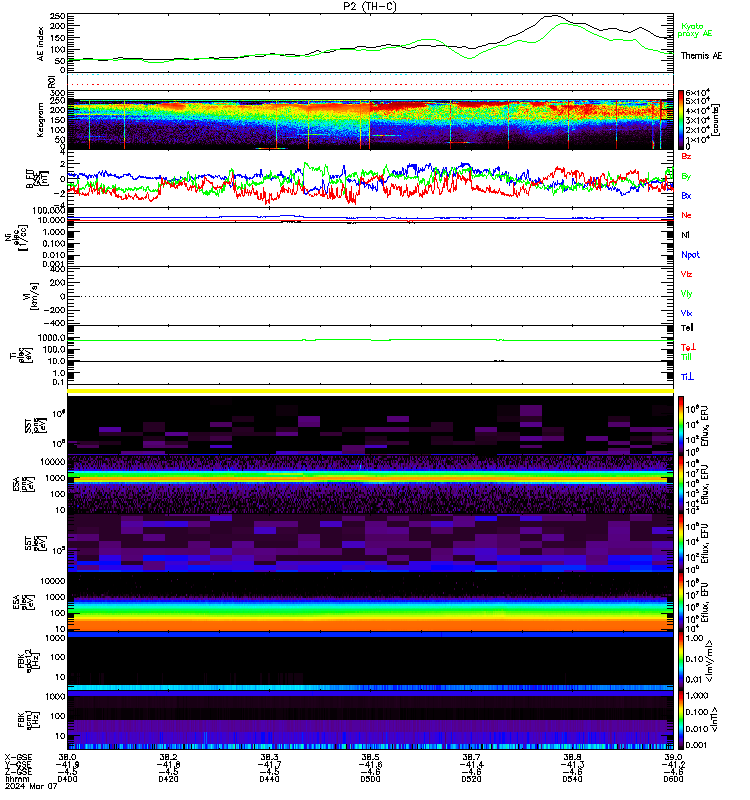Viewport: 750px width, 800px height.
Task: Select the <|mV/m|> color bar label
Action: click(x=709, y=662)
